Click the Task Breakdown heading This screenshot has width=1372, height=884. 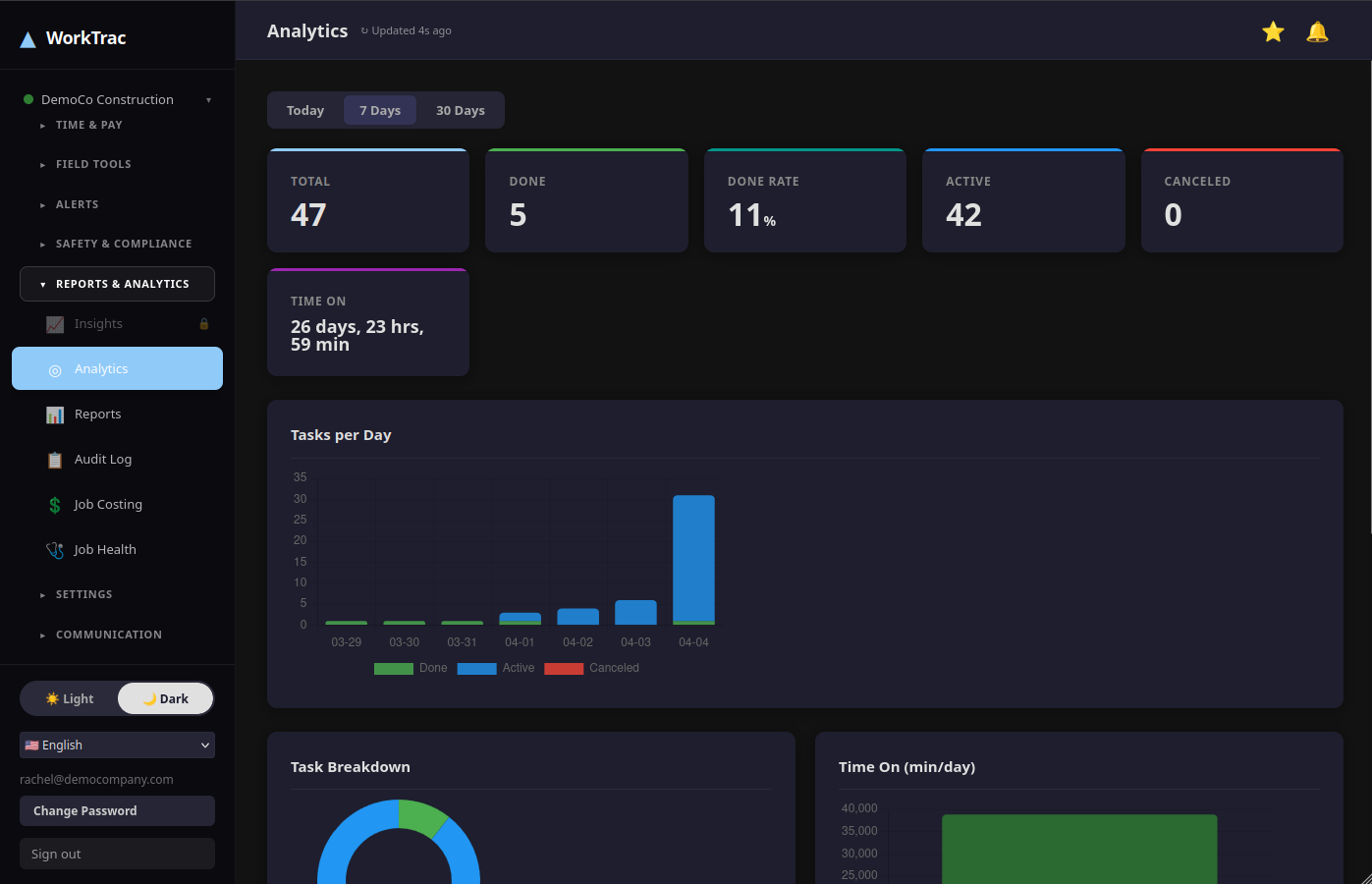[351, 767]
